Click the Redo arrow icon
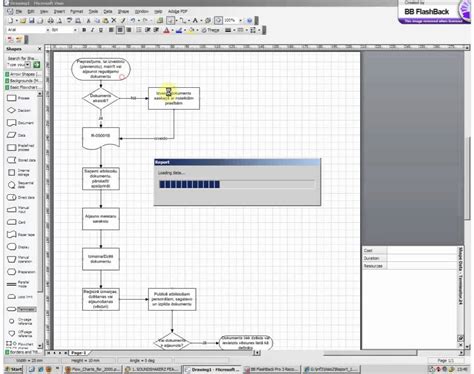The image size is (474, 374). click(145, 21)
